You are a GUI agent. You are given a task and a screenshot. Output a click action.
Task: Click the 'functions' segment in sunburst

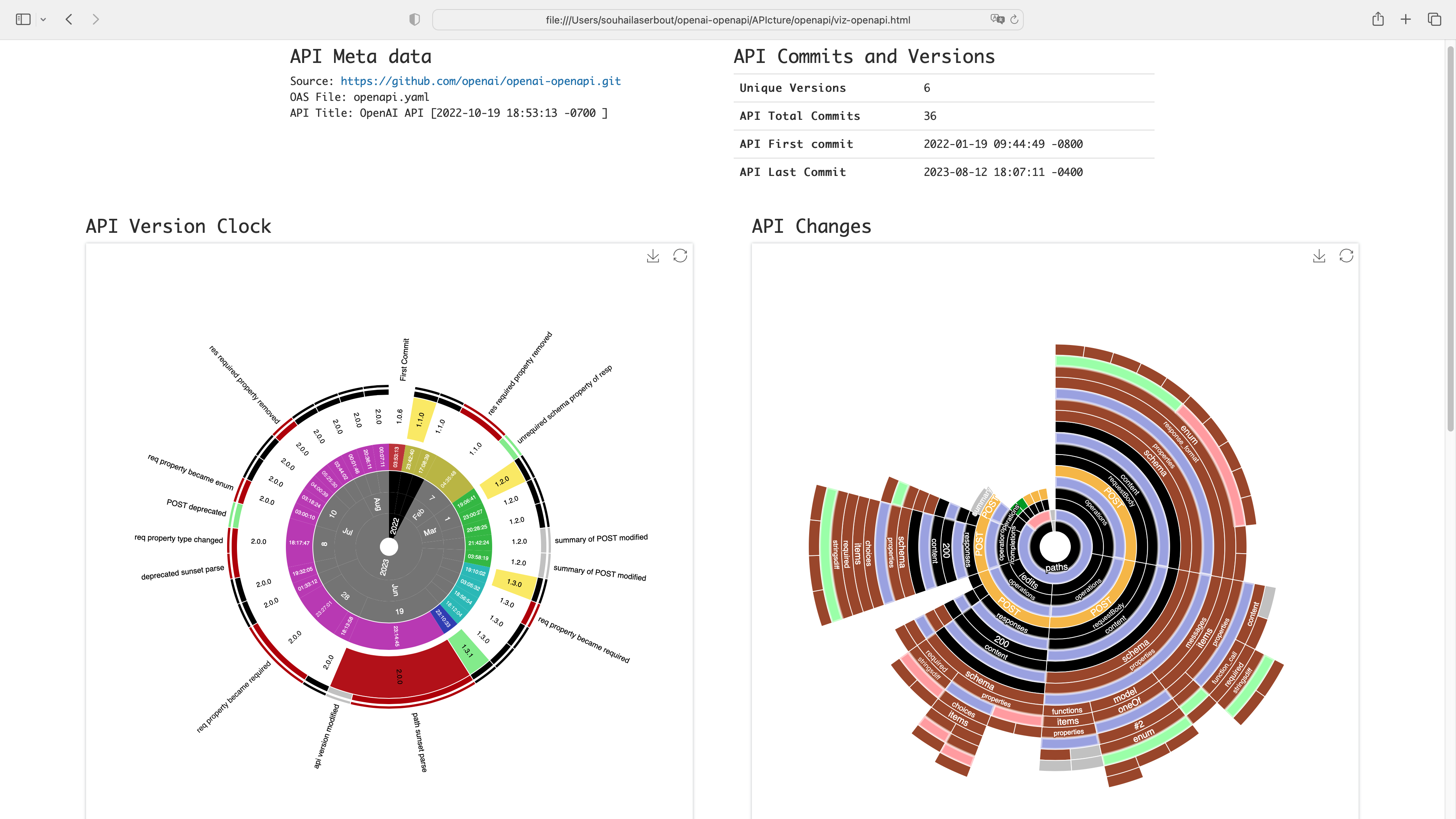click(1067, 711)
